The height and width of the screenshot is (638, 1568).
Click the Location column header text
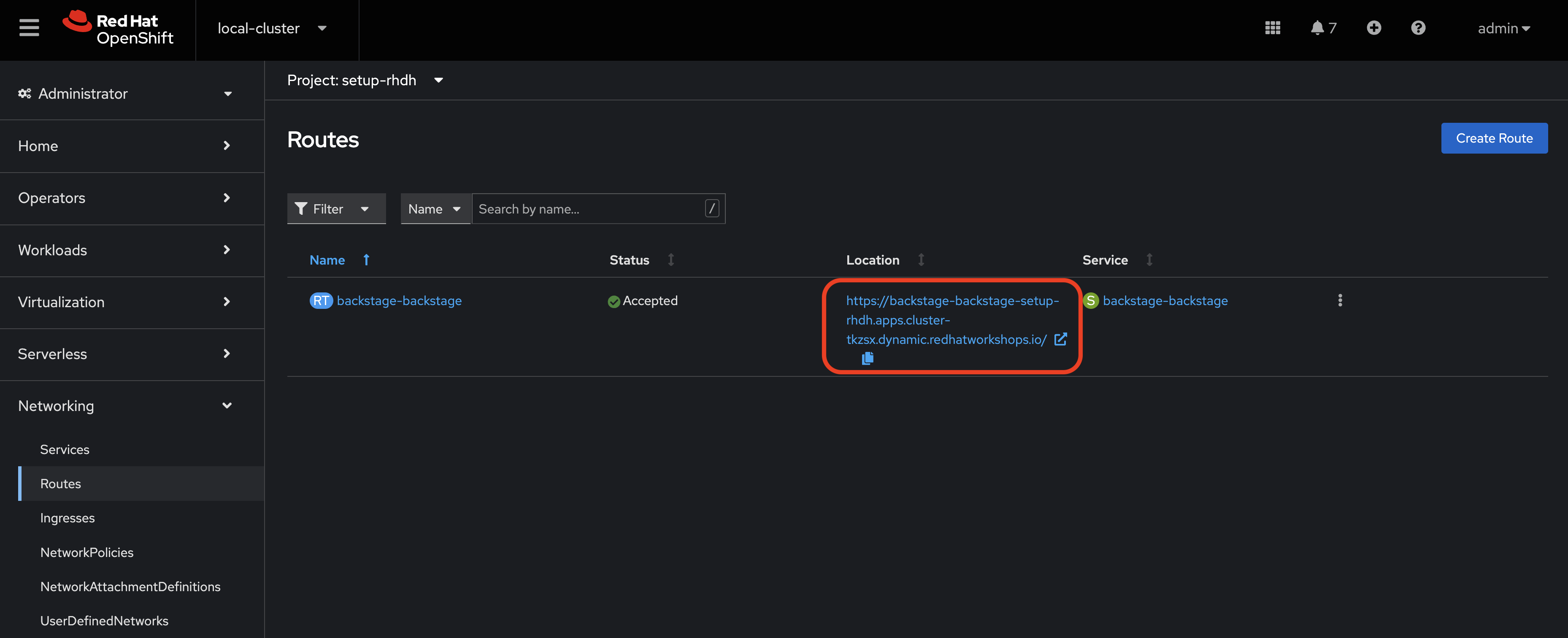pyautogui.click(x=872, y=260)
